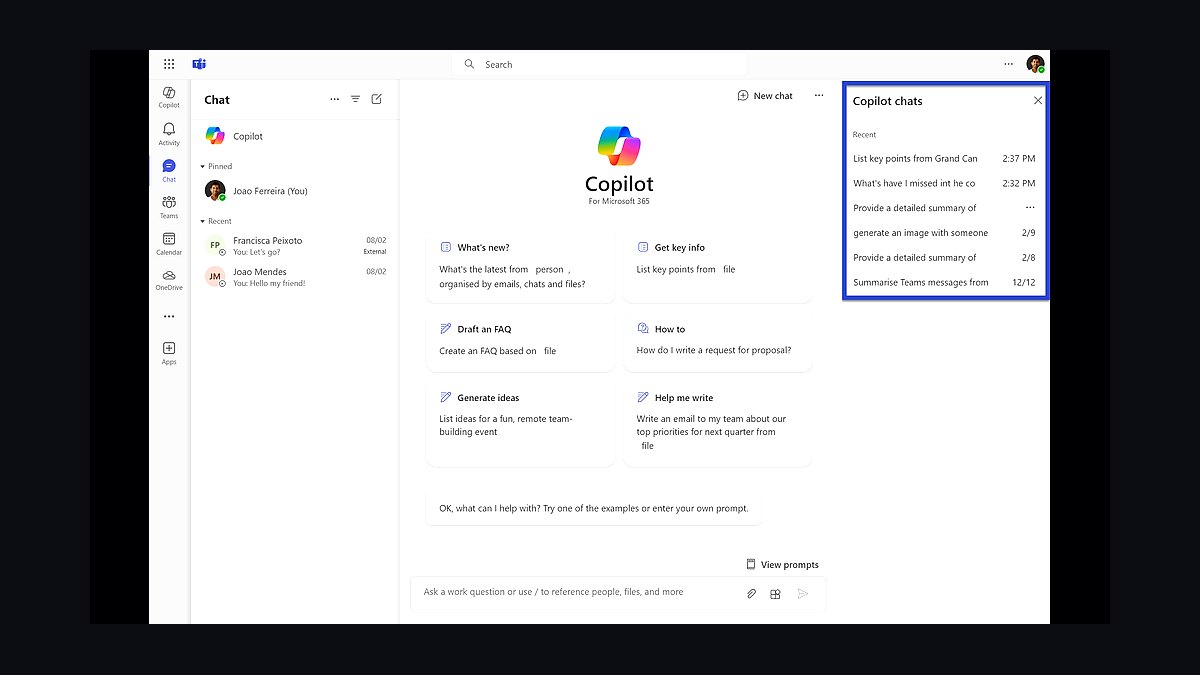Open View prompts

coord(783,565)
